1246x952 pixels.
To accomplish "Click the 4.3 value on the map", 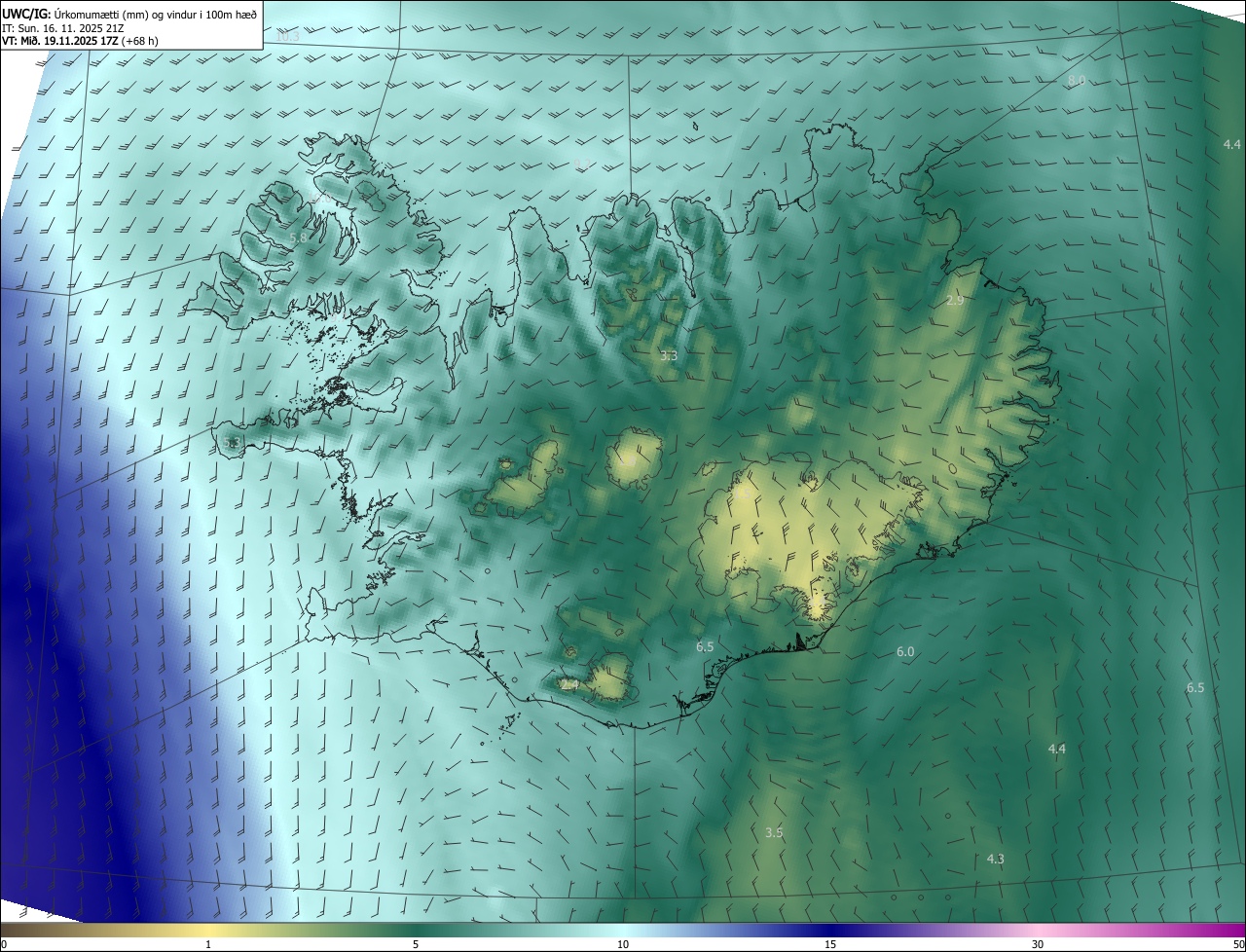I will tap(996, 859).
